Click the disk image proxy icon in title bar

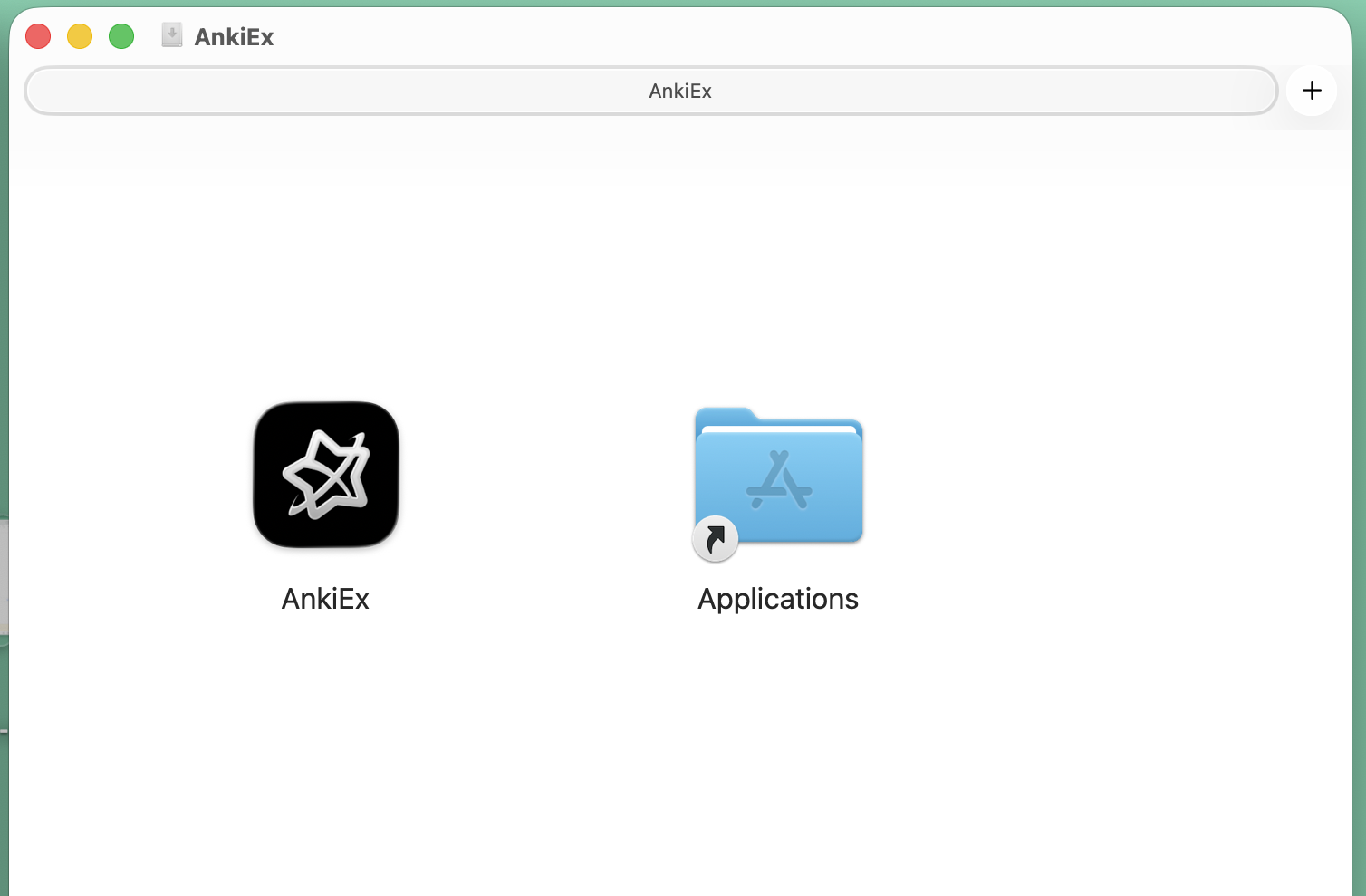point(171,35)
